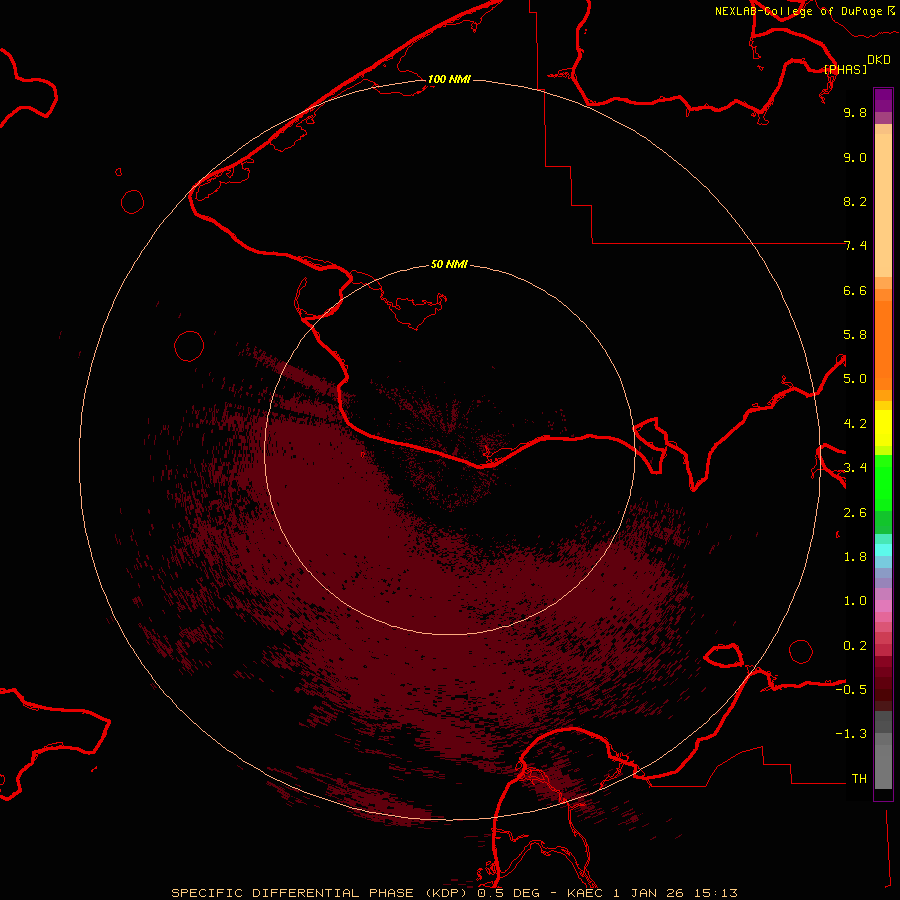900x900 pixels.
Task: Click the cyan band of the color bar
Action: [x=883, y=550]
